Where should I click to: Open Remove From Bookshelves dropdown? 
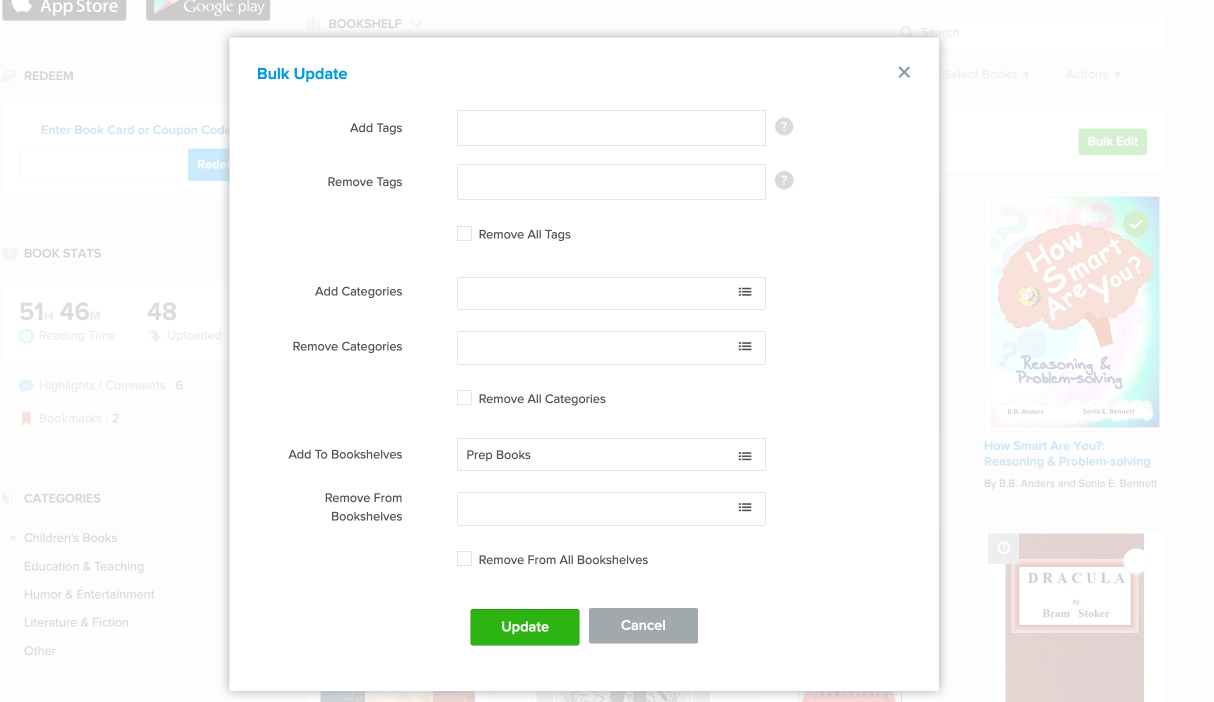[x=595, y=509]
